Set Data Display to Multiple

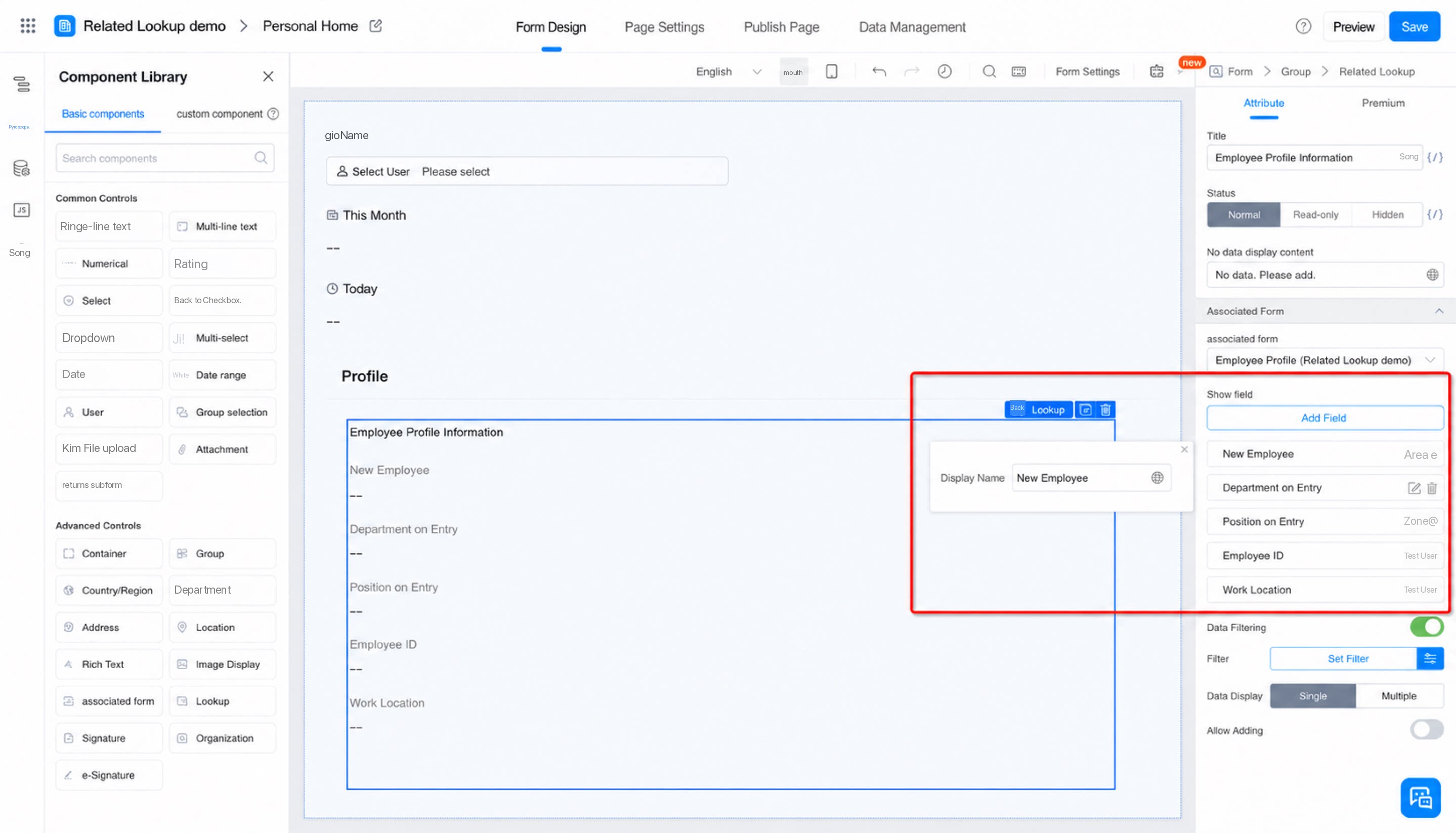[x=1399, y=696]
